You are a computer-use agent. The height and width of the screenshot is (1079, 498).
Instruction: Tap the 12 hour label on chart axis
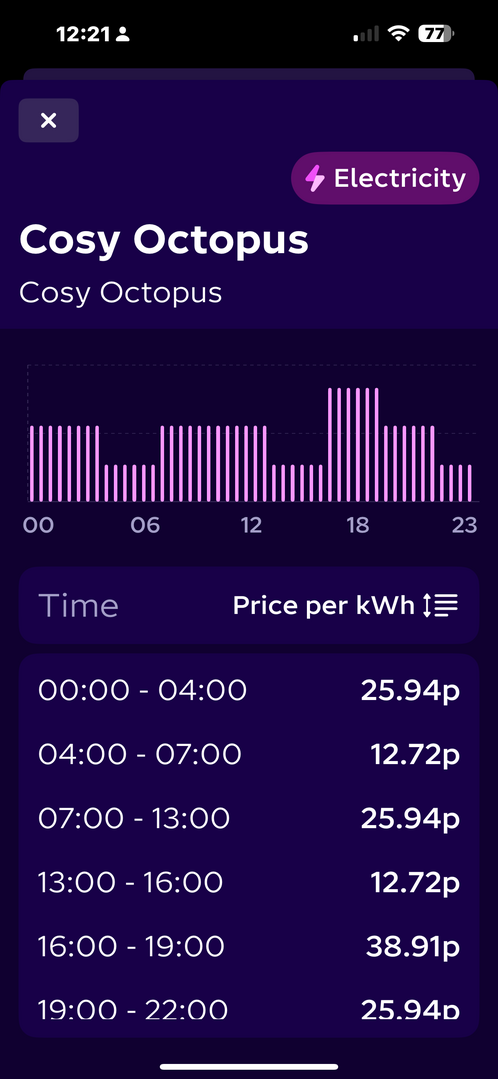251,526
